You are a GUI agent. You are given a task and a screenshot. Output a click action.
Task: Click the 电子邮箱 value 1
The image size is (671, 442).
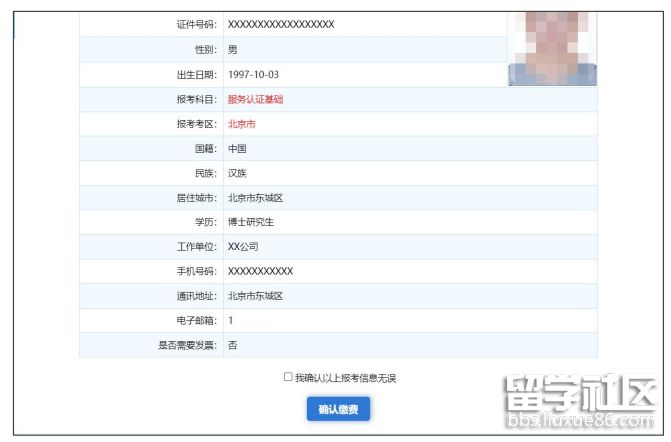(230, 320)
